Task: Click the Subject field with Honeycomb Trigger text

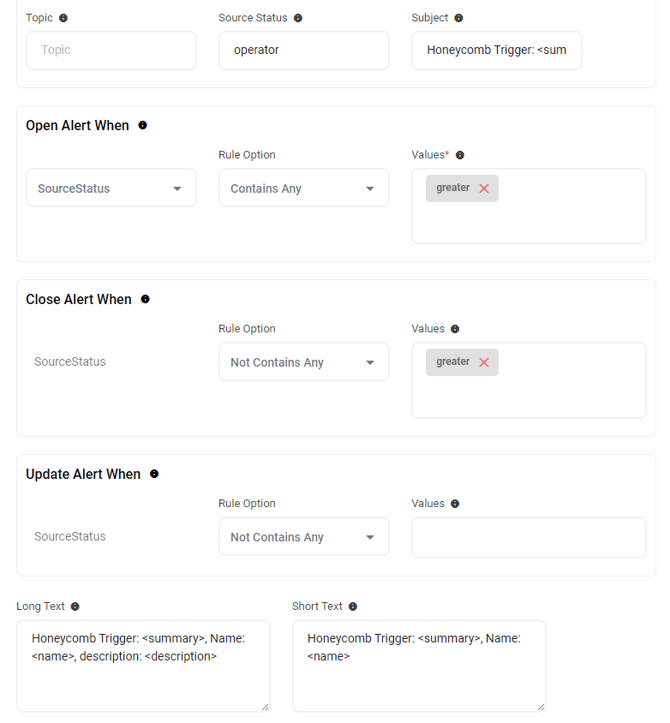Action: [496, 50]
